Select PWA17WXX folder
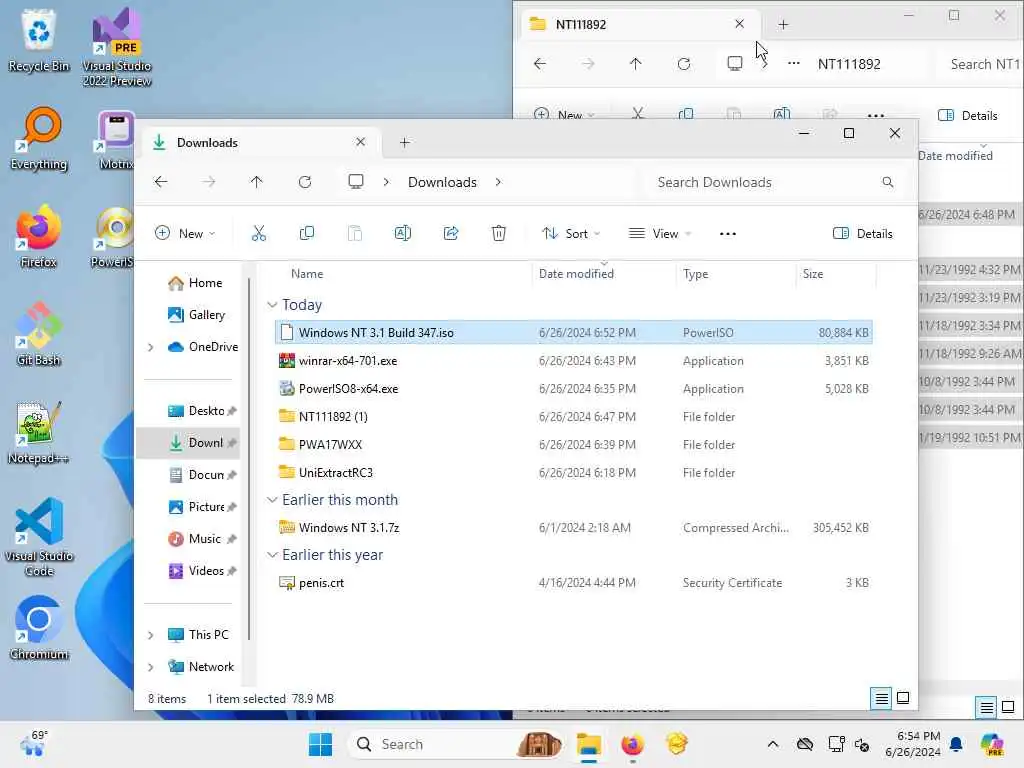 (574, 445)
